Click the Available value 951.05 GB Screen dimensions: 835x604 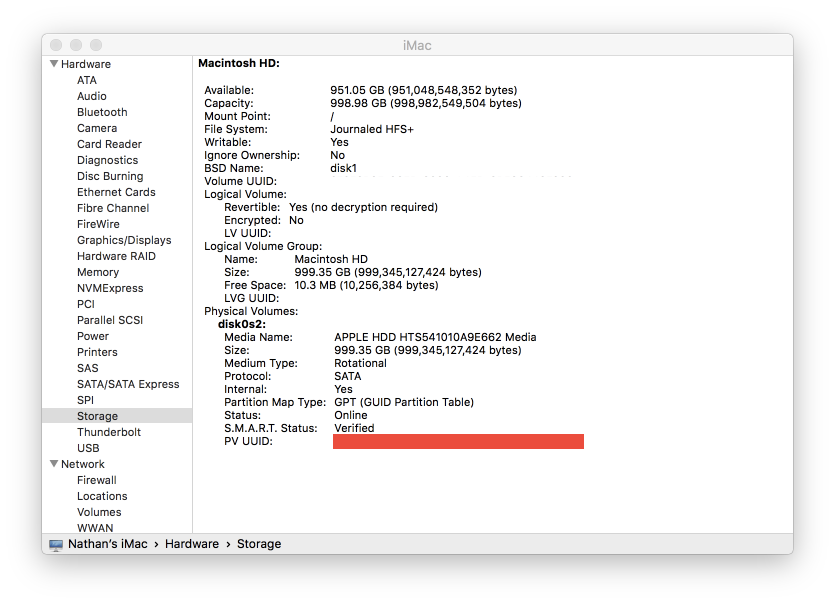click(x=423, y=90)
